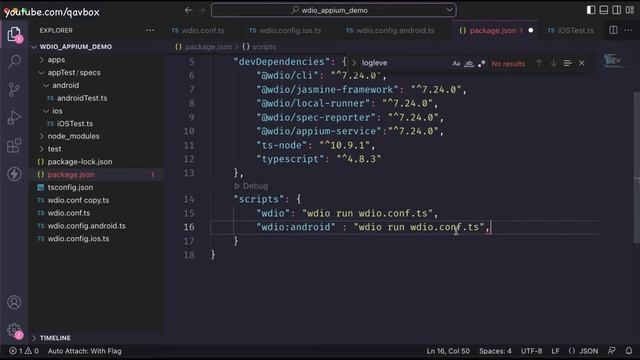Click the Debug code lens above scripts

(x=251, y=186)
